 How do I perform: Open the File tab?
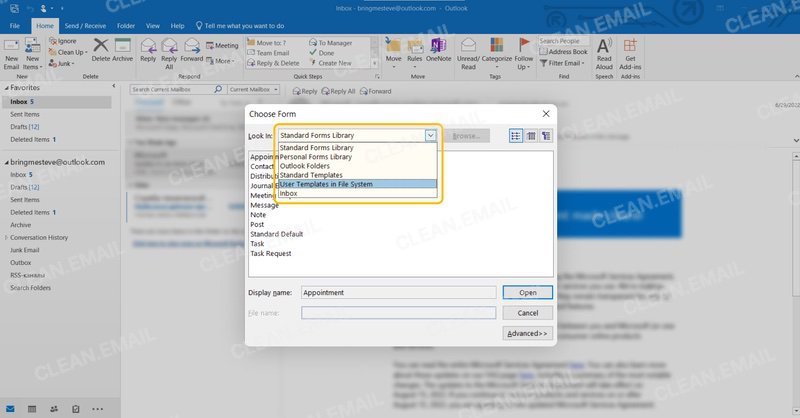[x=15, y=26]
